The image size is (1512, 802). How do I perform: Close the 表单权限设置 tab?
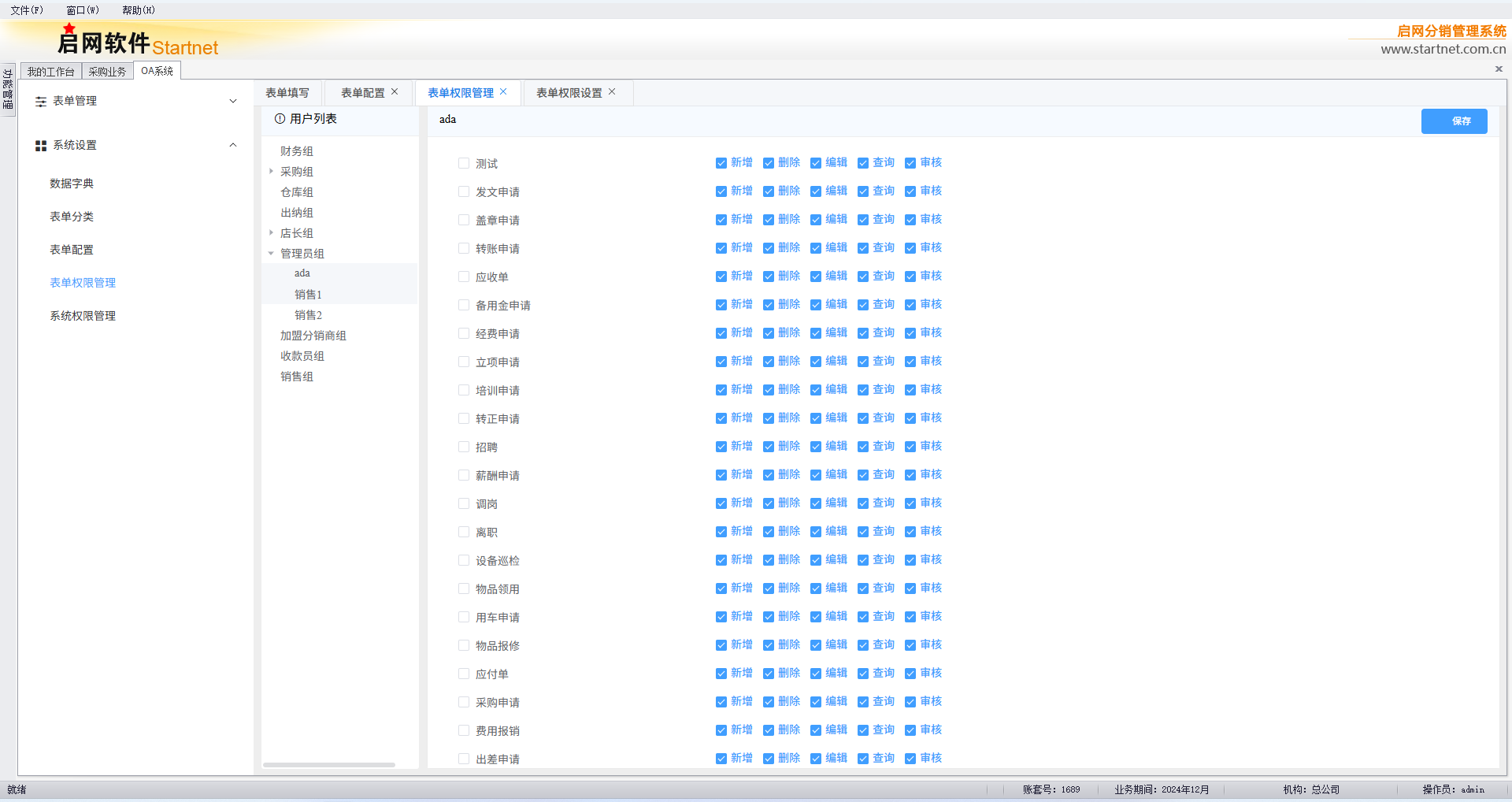pyautogui.click(x=612, y=92)
